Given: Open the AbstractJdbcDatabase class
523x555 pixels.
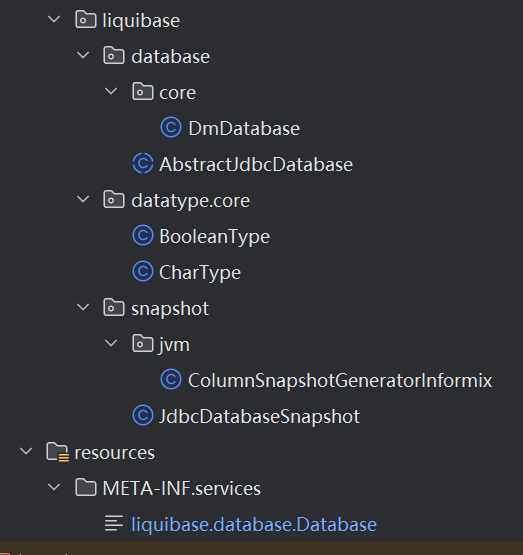Looking at the screenshot, I should [256, 164].
